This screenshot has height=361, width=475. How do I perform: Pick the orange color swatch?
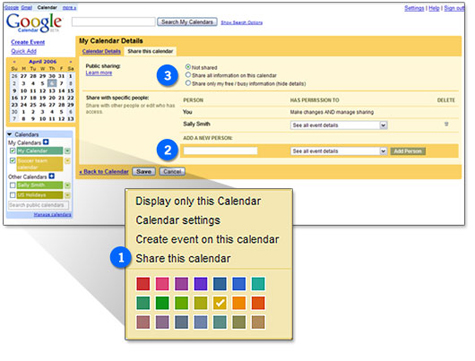coord(239,303)
